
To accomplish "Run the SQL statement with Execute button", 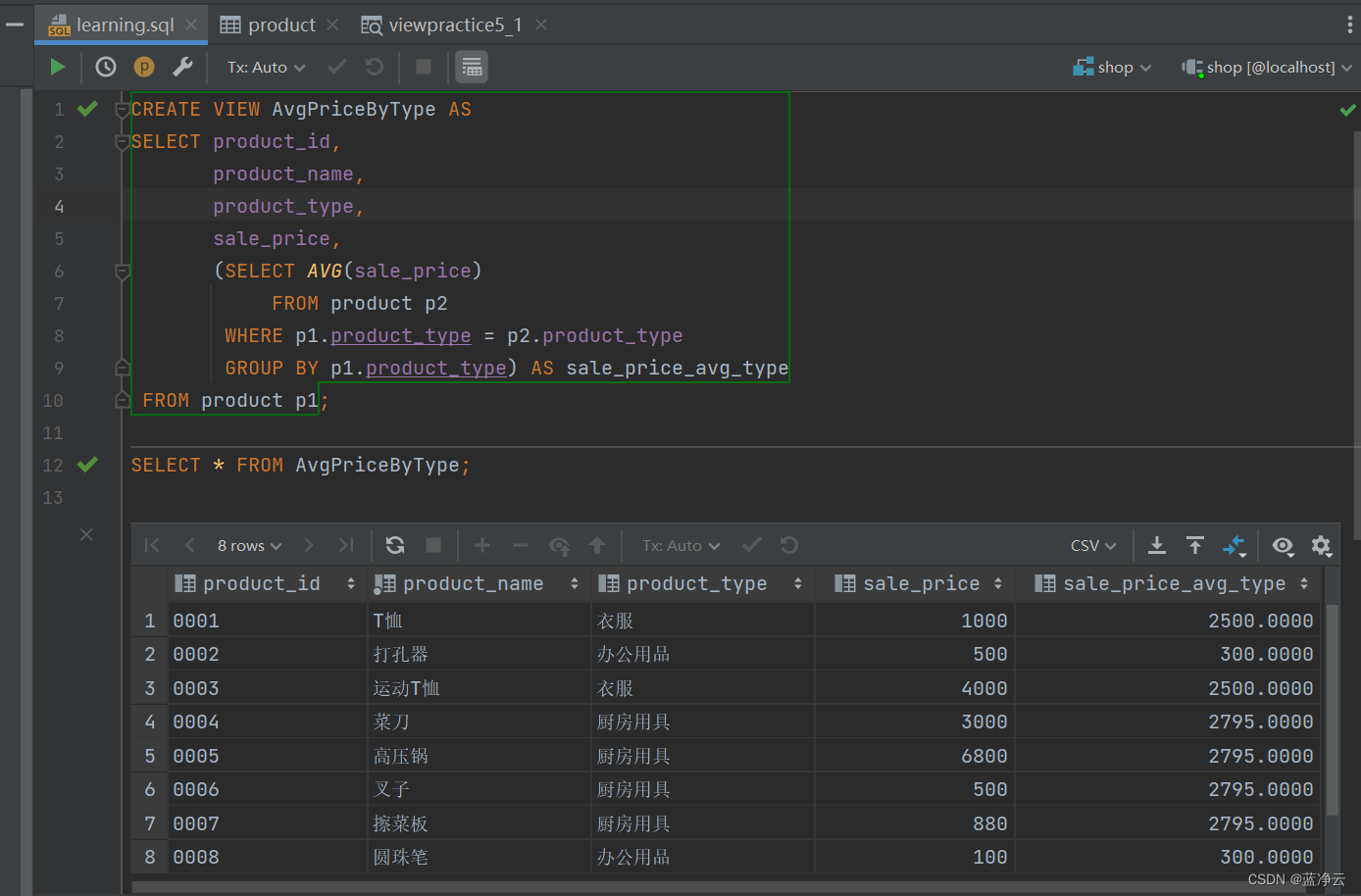I will pos(57,67).
